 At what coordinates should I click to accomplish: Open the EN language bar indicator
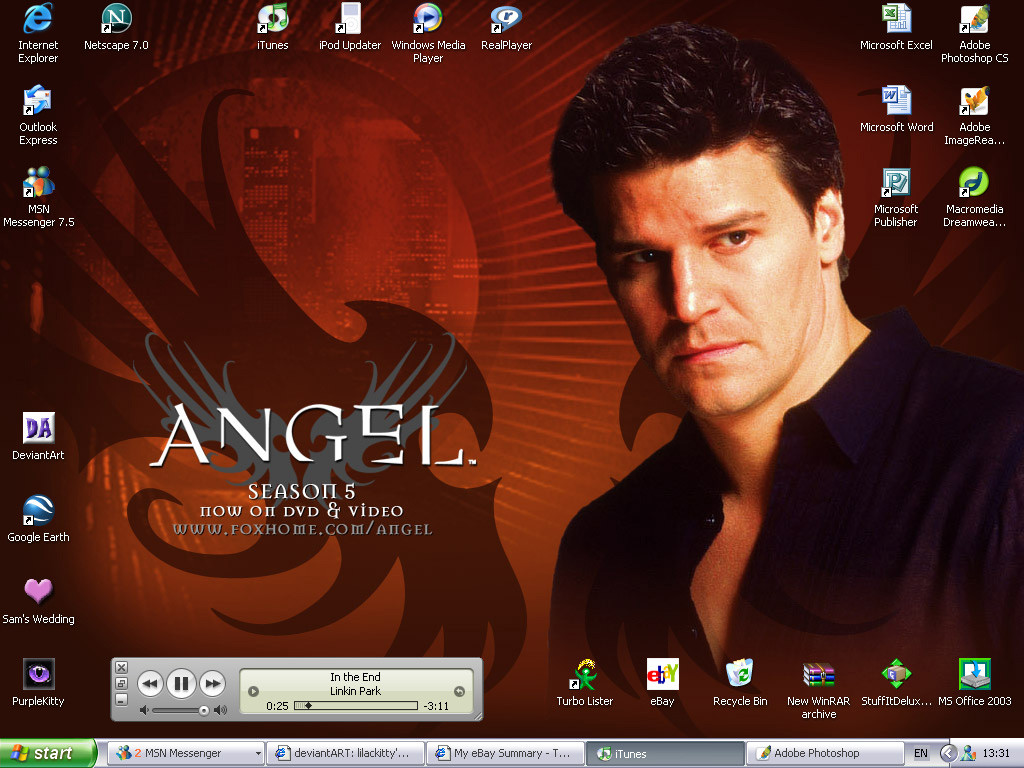921,753
